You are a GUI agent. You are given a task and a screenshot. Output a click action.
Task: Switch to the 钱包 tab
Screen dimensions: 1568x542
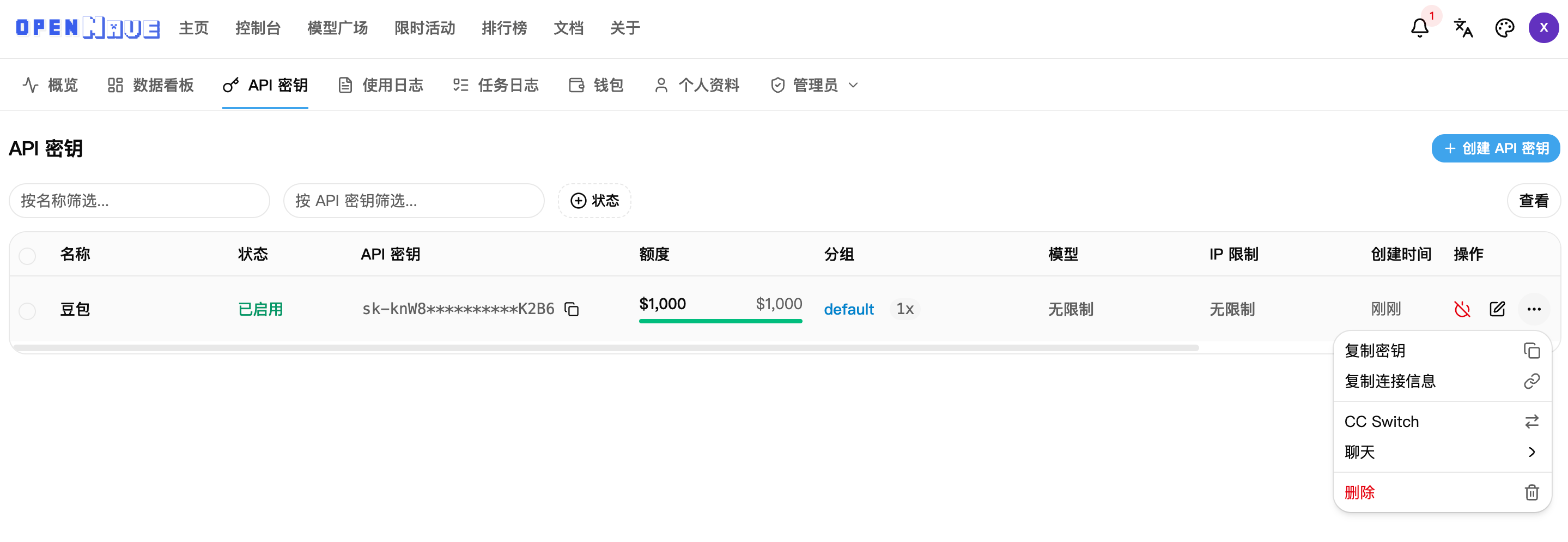pyautogui.click(x=596, y=85)
